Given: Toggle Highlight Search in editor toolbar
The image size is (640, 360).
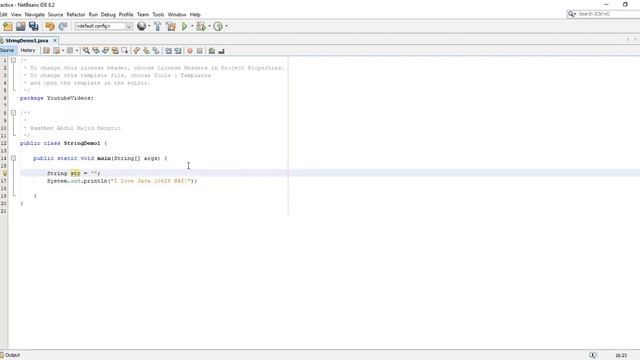Looking at the screenshot, I should click(x=116, y=51).
